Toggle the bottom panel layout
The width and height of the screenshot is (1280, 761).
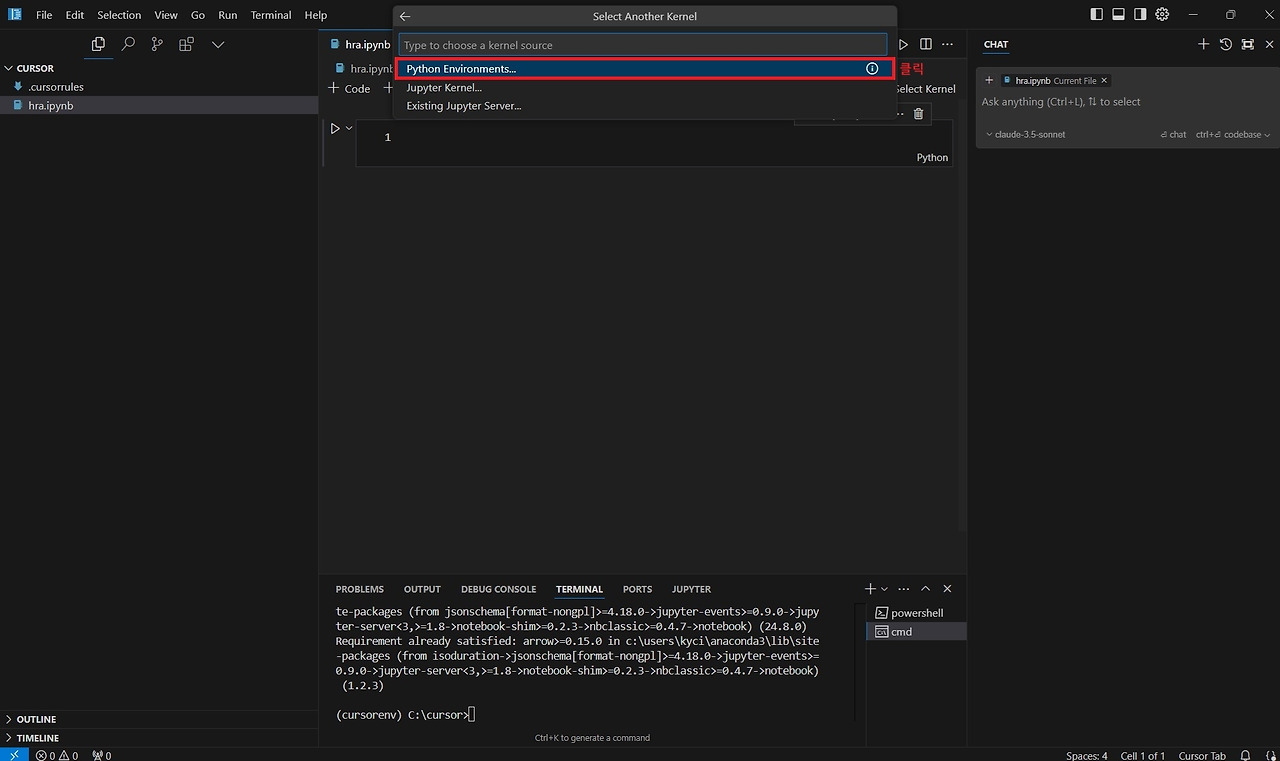tap(1118, 15)
